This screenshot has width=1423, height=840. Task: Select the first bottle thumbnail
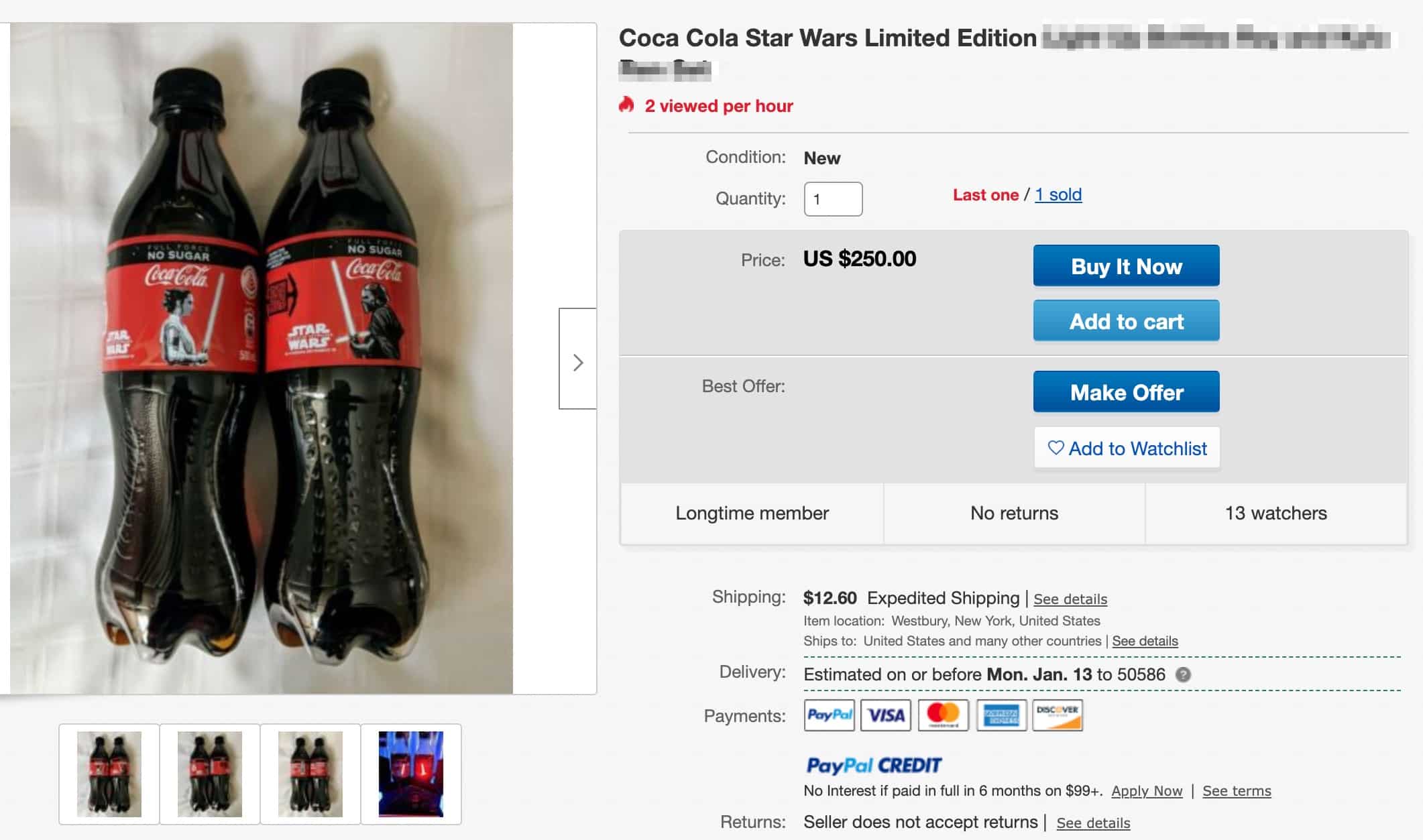click(109, 774)
